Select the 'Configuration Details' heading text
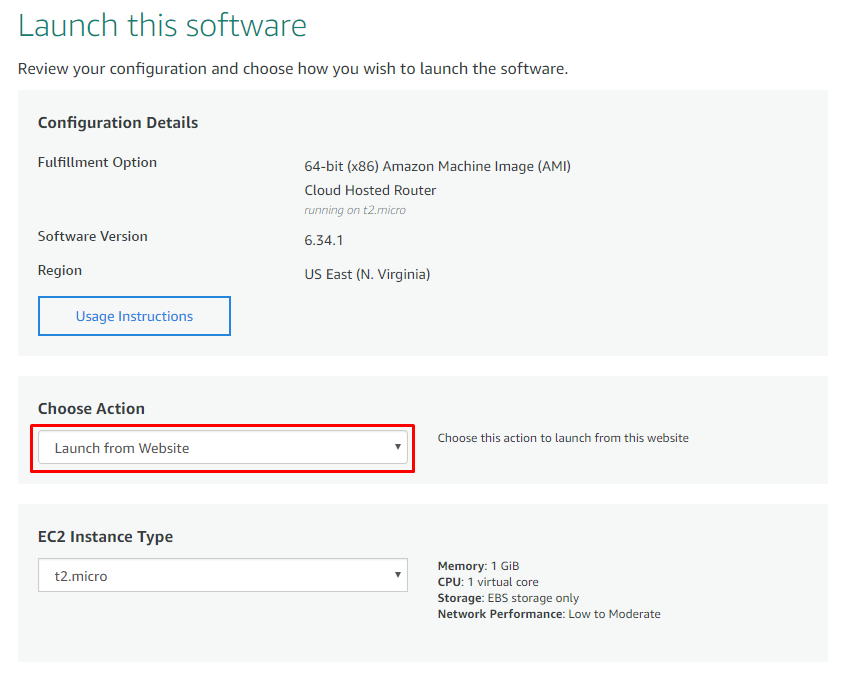Screen dimensions: 841x675 tap(118, 123)
